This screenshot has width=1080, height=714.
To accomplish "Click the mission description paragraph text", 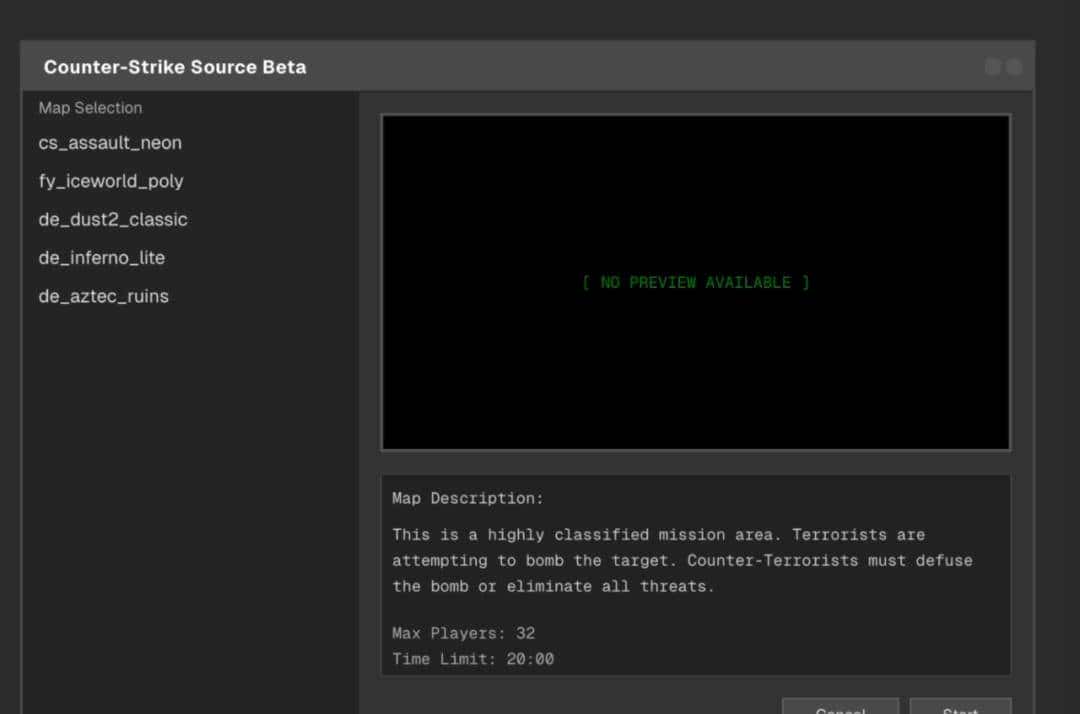I will pos(680,560).
